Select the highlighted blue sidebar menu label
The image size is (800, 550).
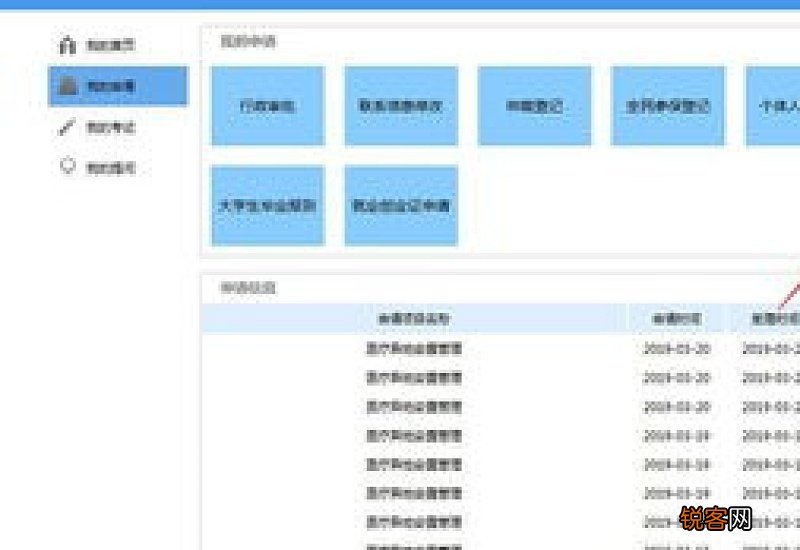click(x=111, y=86)
